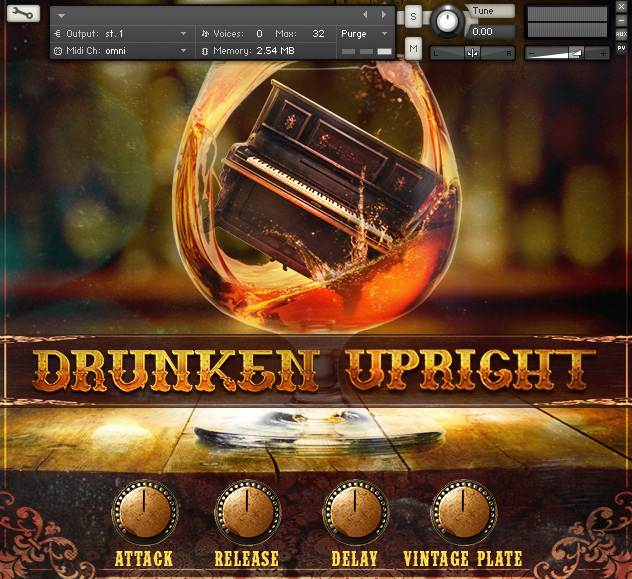The height and width of the screenshot is (579, 632).
Task: Turn the Delay knob
Action: (356, 511)
